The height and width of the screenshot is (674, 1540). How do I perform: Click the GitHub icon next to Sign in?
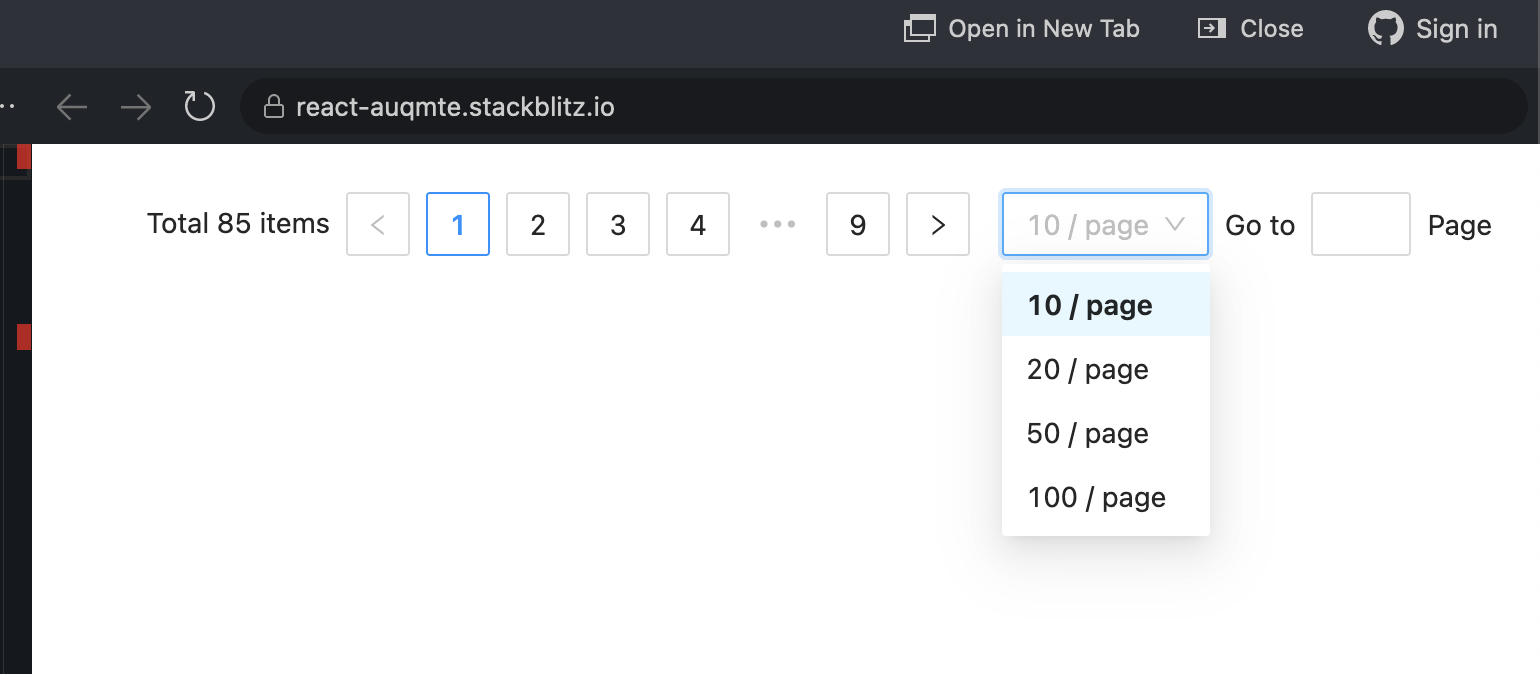click(1386, 28)
